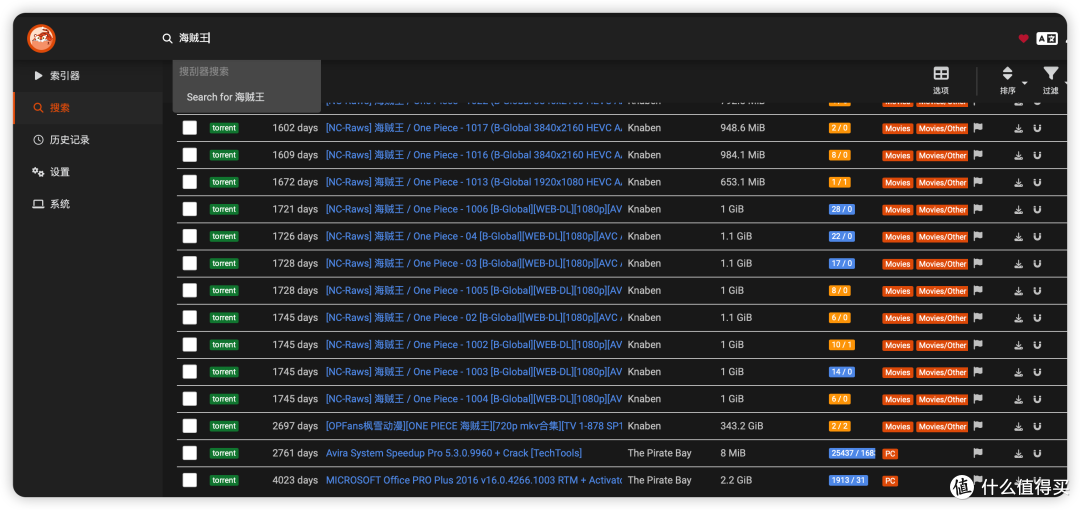Download the One Piece - 04 release
1080x510 pixels.
tap(1019, 236)
